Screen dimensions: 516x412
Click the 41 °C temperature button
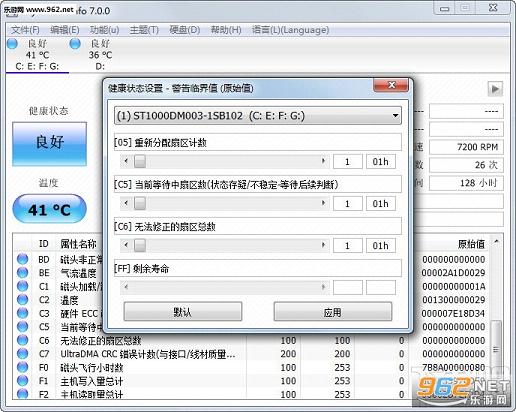tap(49, 209)
